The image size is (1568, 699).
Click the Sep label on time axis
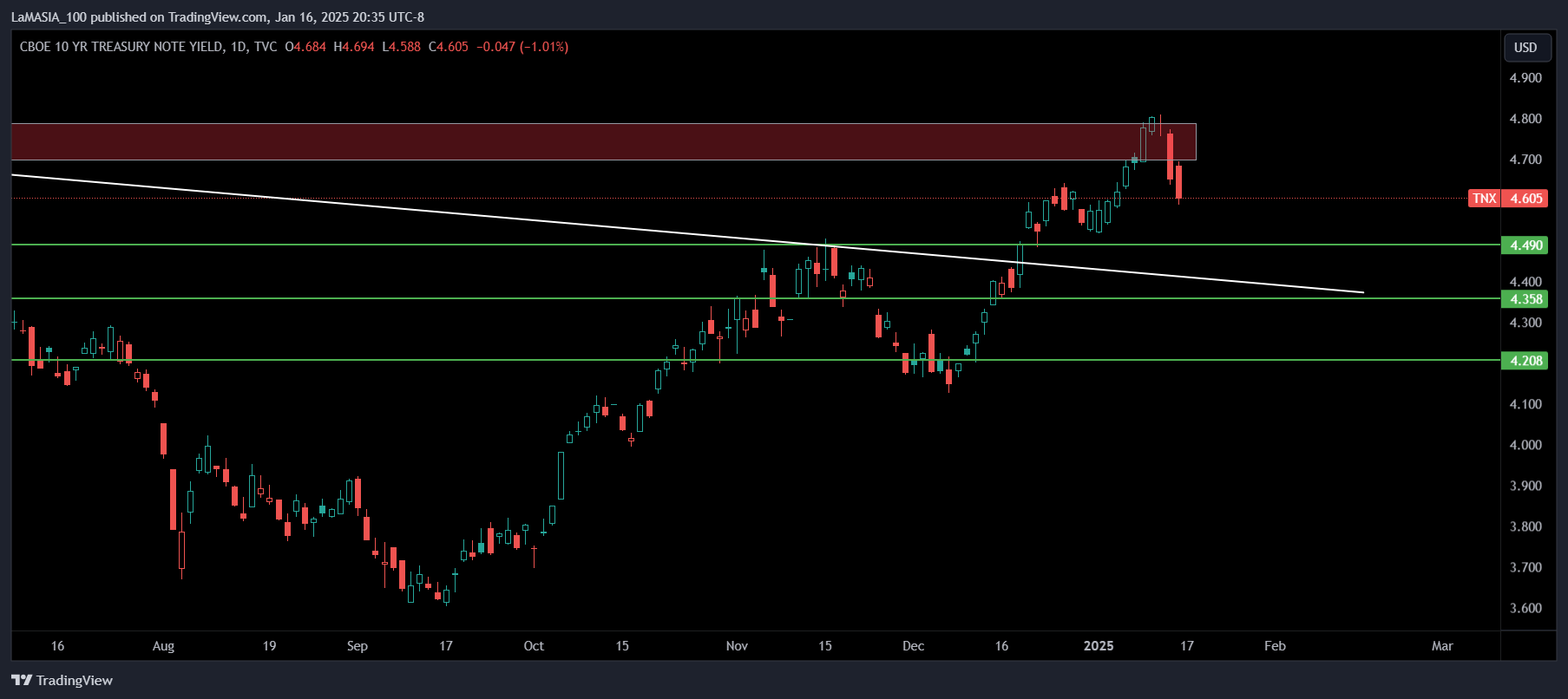click(x=358, y=646)
